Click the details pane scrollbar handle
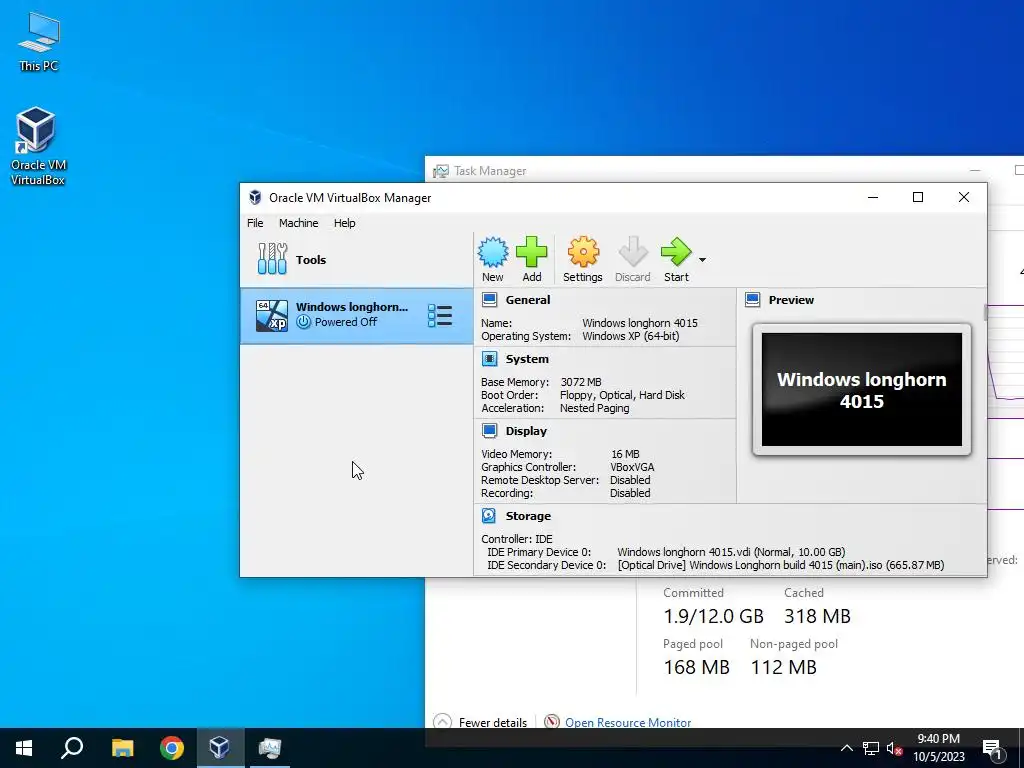 click(x=984, y=312)
